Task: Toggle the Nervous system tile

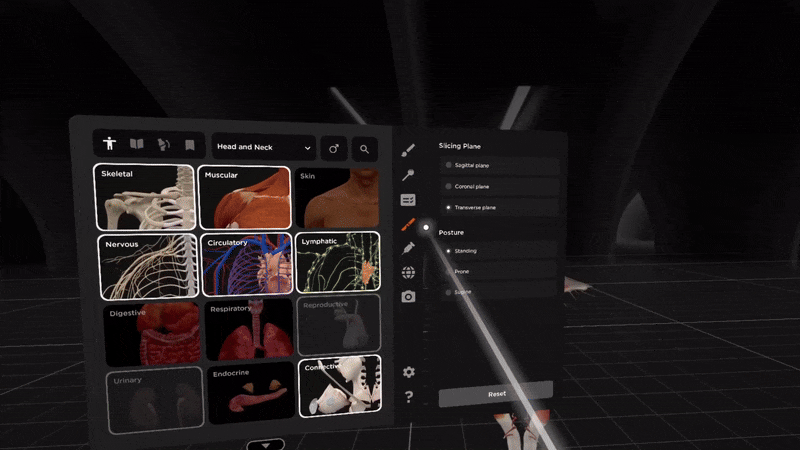Action: pos(147,267)
